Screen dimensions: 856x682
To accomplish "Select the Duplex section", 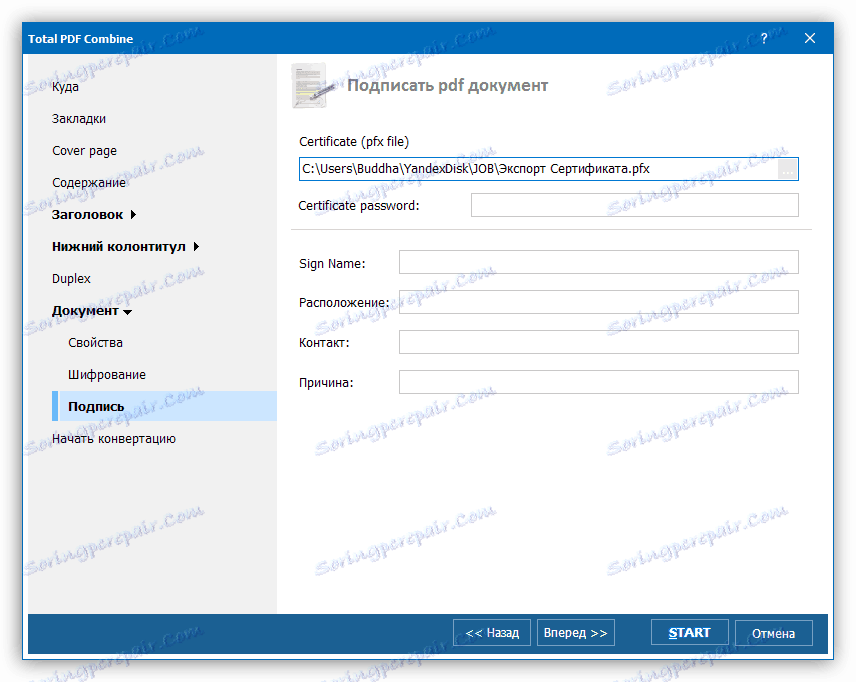I will pos(71,278).
